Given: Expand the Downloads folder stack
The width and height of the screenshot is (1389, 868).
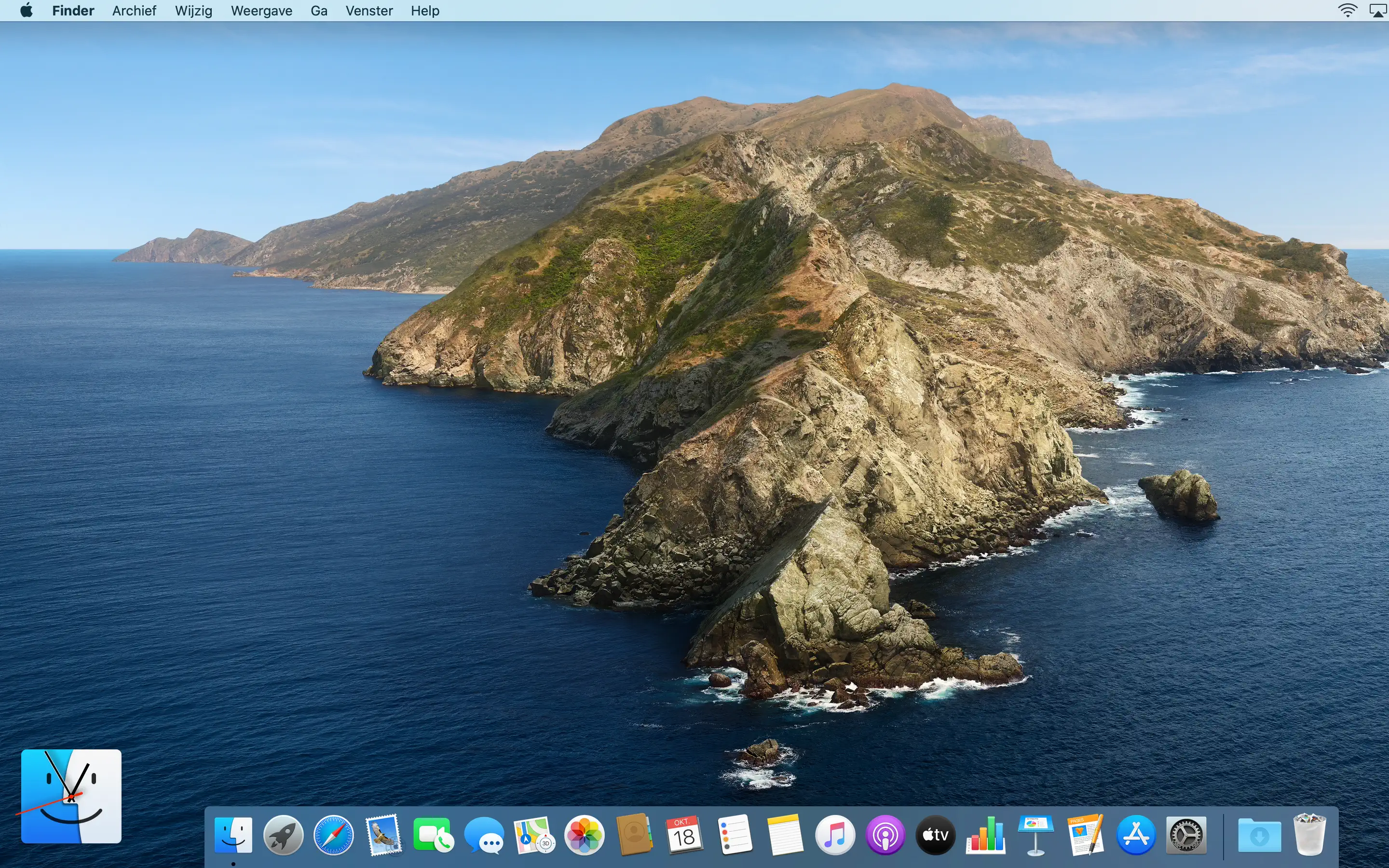Looking at the screenshot, I should point(1259,835).
